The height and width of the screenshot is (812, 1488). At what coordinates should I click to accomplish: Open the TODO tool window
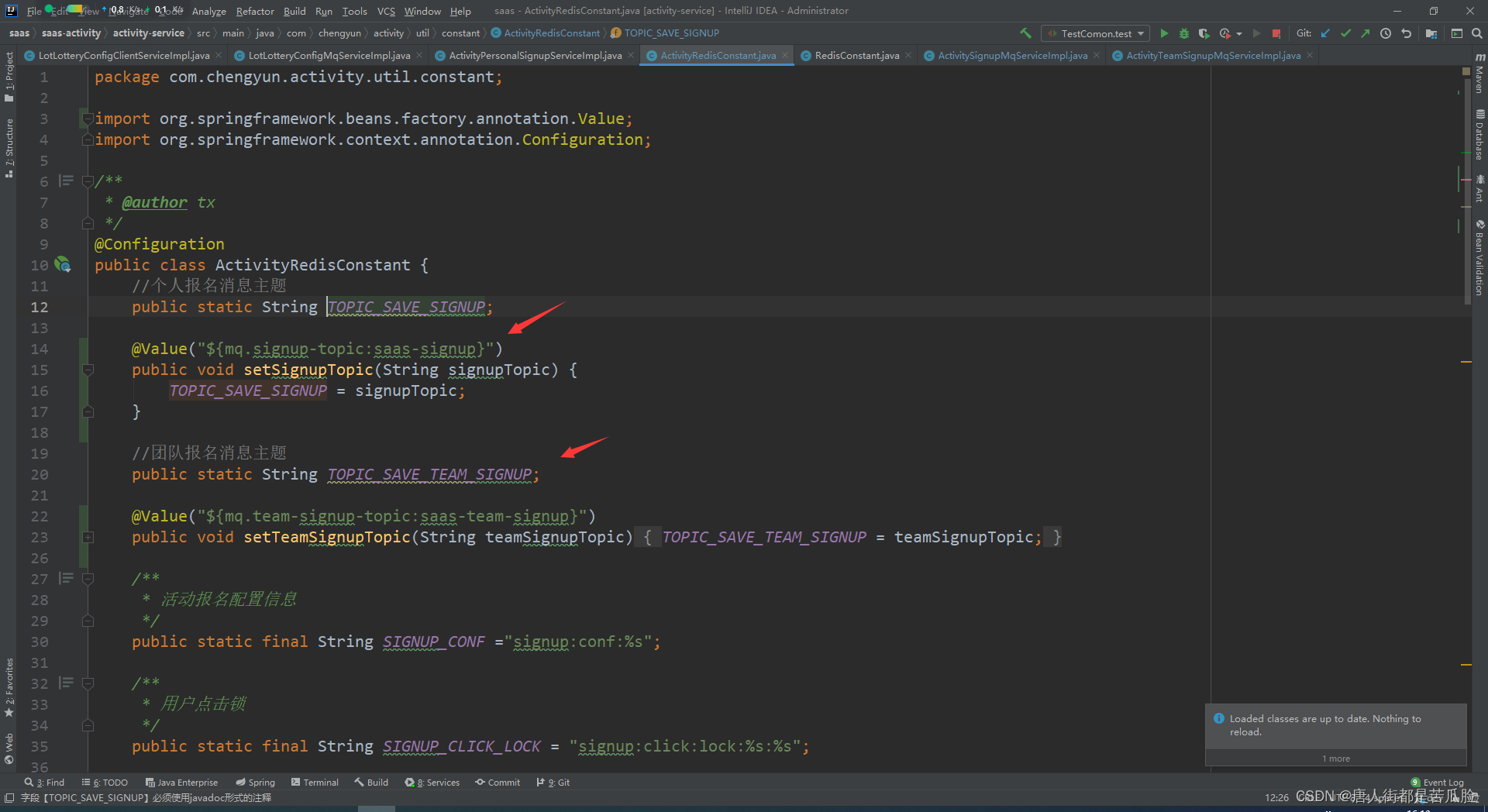[x=105, y=783]
